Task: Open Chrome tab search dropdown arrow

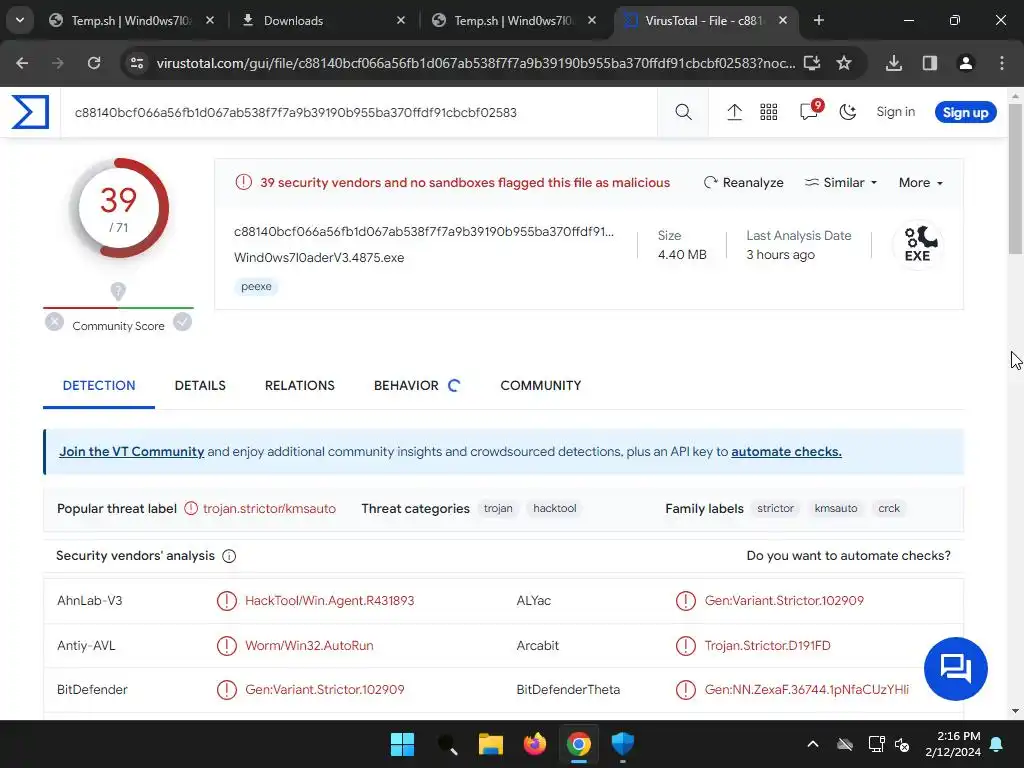Action: point(20,20)
